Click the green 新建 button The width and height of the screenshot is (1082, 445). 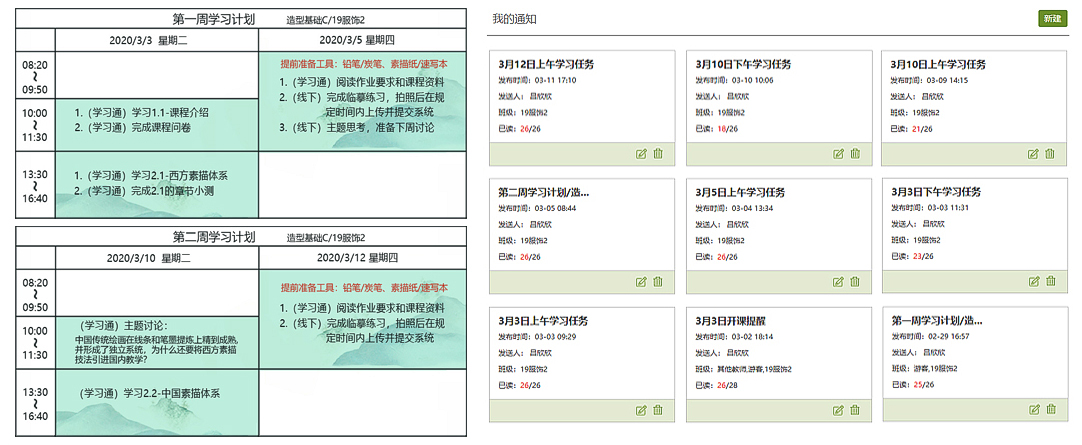tap(1052, 19)
